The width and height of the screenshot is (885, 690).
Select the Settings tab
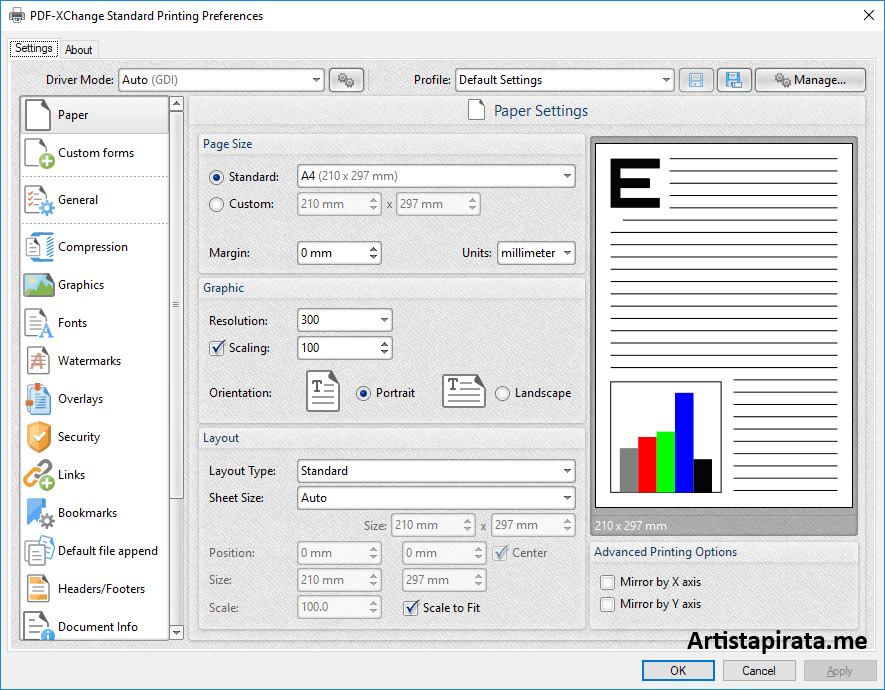(x=33, y=48)
